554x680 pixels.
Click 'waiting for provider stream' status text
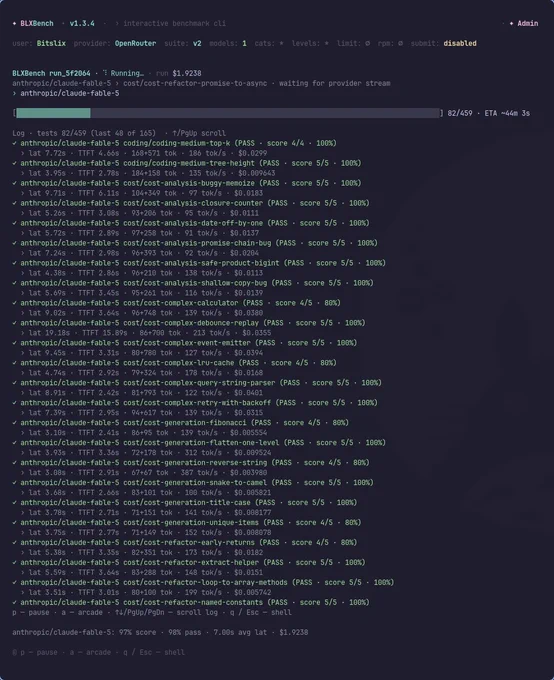334,83
